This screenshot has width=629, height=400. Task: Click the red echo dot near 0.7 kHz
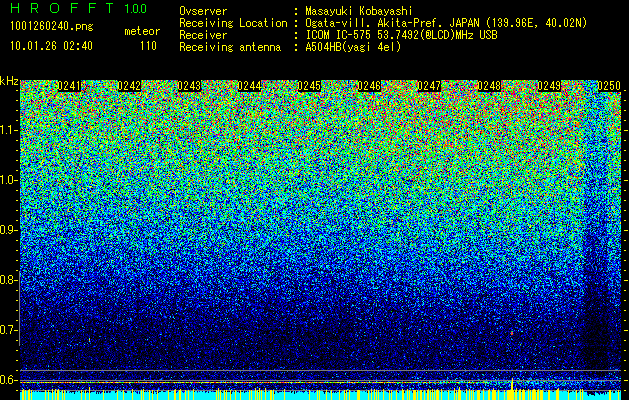tap(511, 333)
